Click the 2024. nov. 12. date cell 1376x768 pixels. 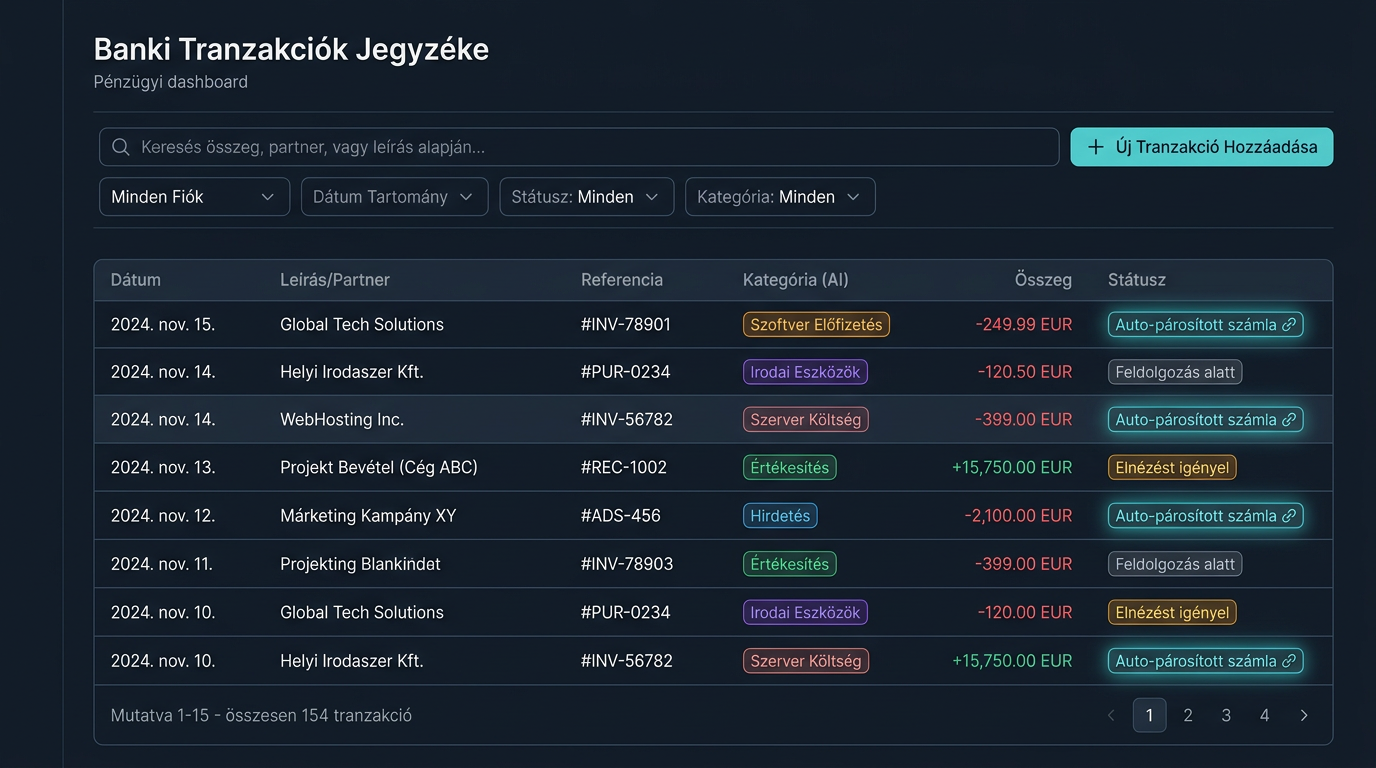pyautogui.click(x=163, y=516)
